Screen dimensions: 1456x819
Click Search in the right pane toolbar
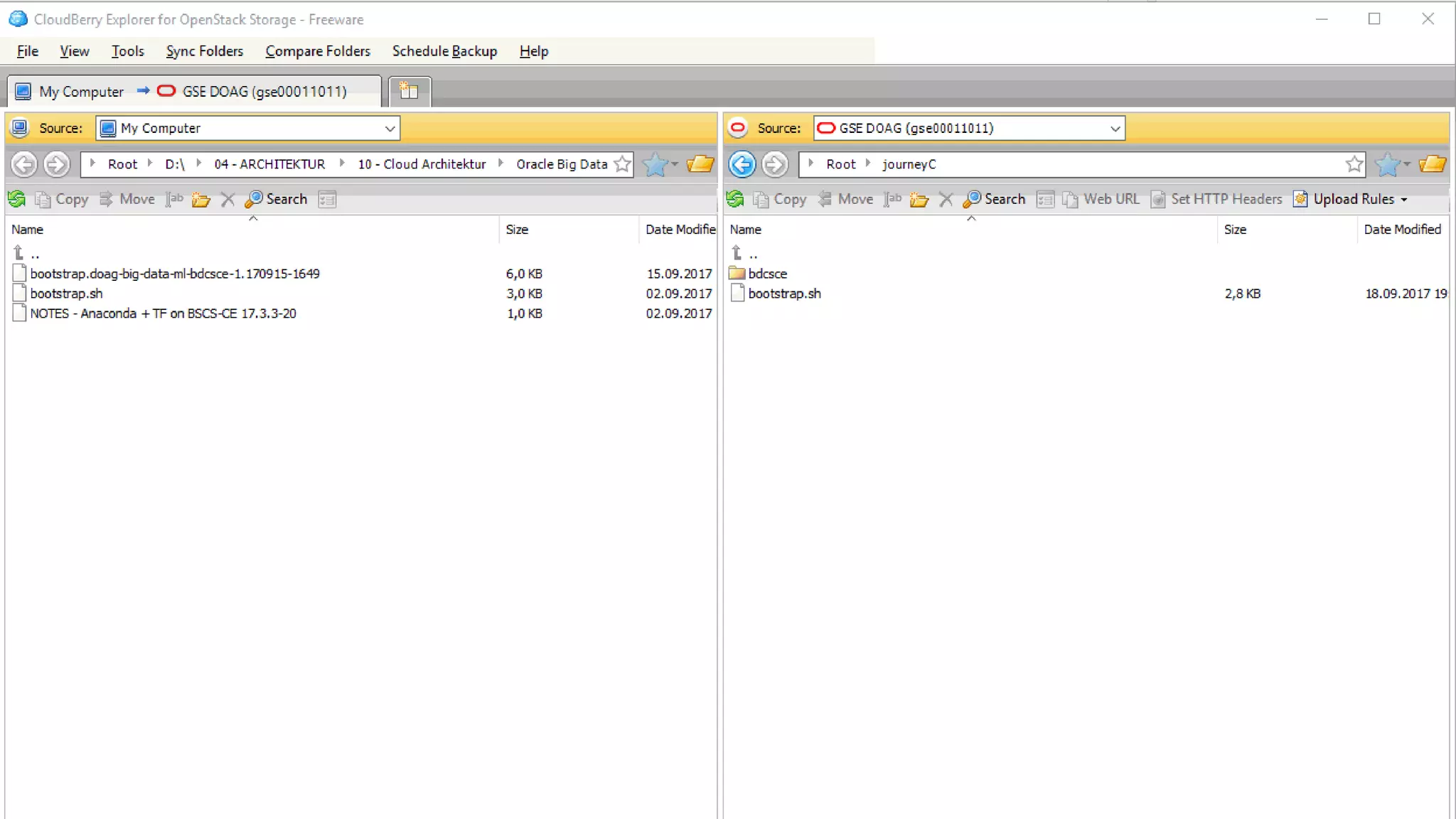(994, 199)
